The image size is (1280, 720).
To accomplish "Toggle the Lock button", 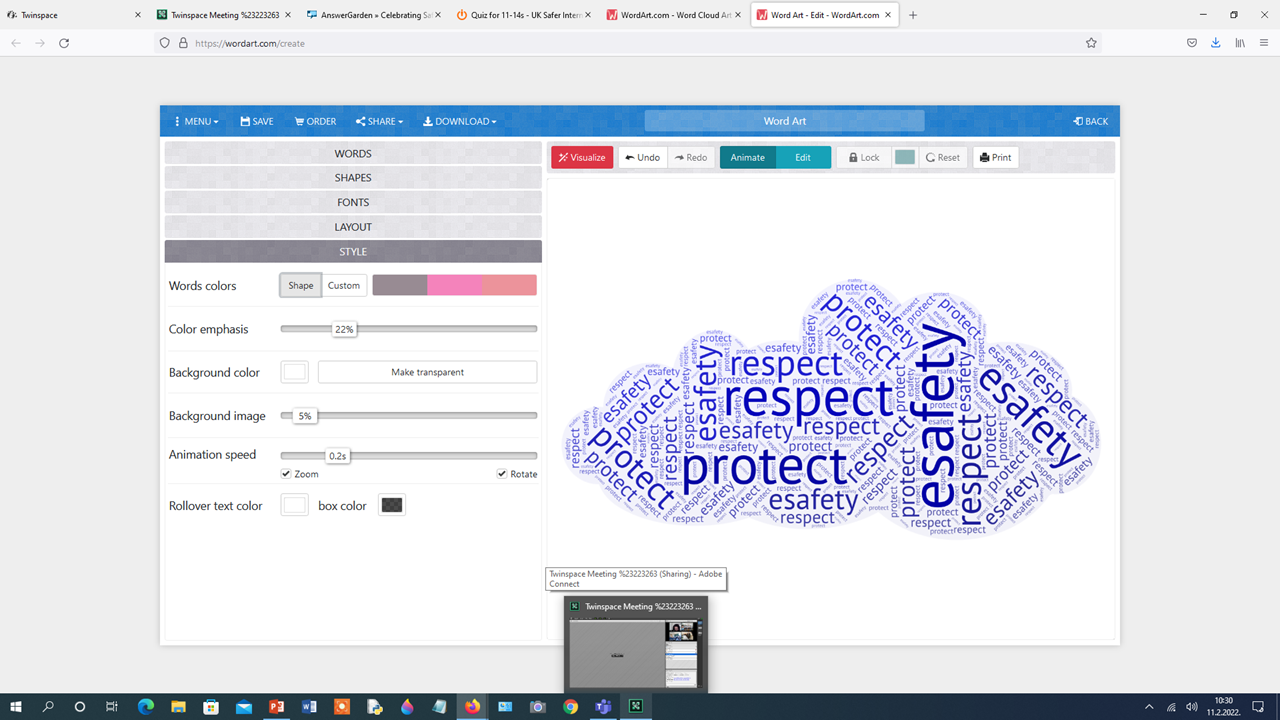I will tap(863, 157).
